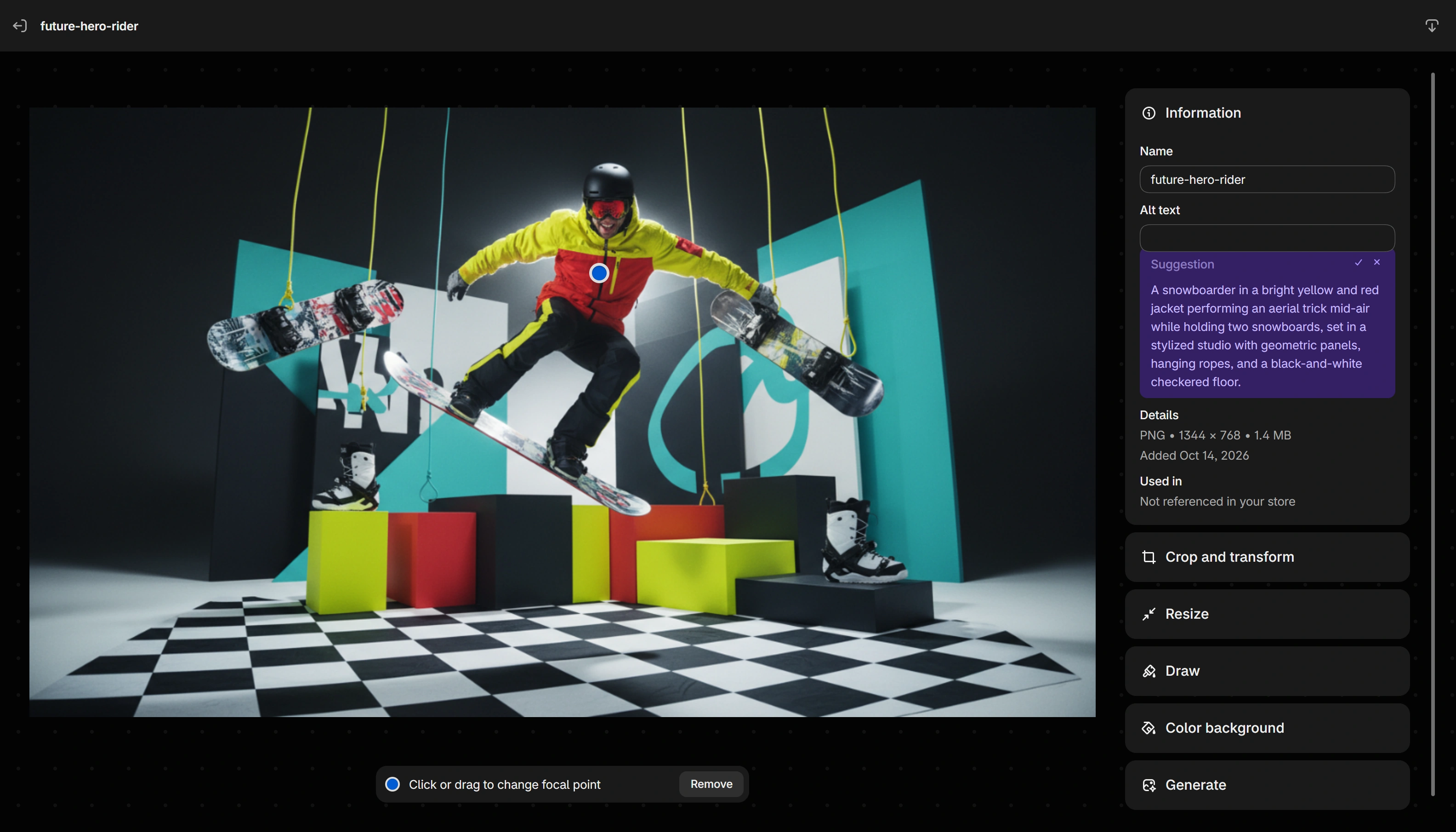Viewport: 1456px width, 832px height.
Task: Click the Crop and transform icon
Action: click(x=1149, y=557)
